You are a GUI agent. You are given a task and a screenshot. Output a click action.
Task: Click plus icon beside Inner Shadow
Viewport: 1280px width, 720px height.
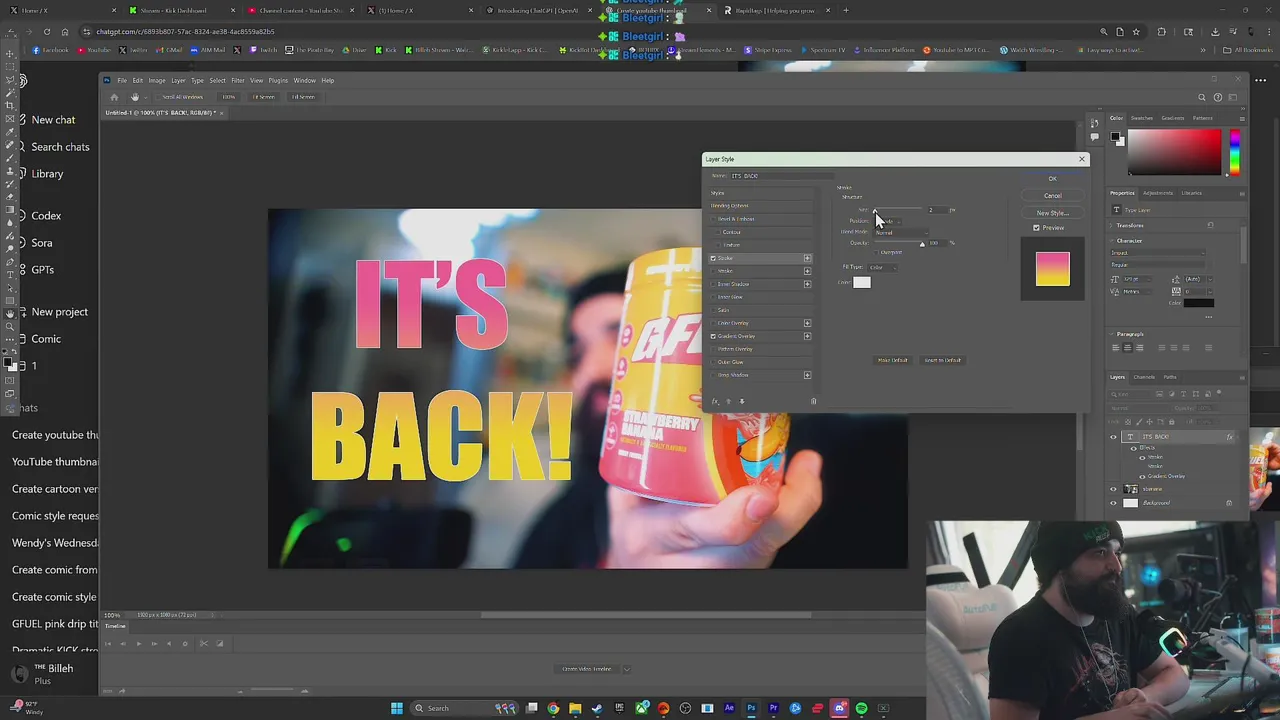[x=807, y=284]
